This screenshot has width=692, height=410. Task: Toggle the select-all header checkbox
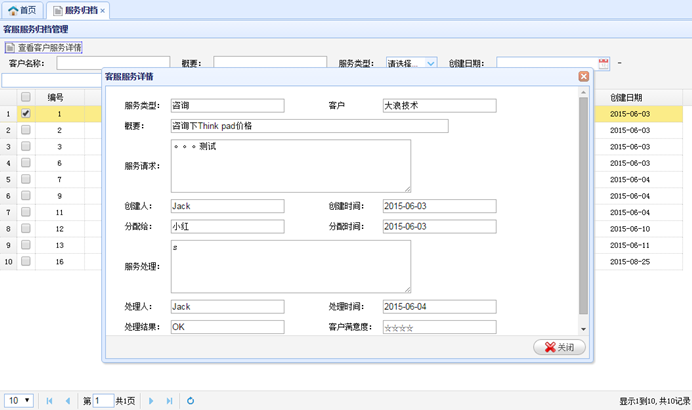[26, 97]
